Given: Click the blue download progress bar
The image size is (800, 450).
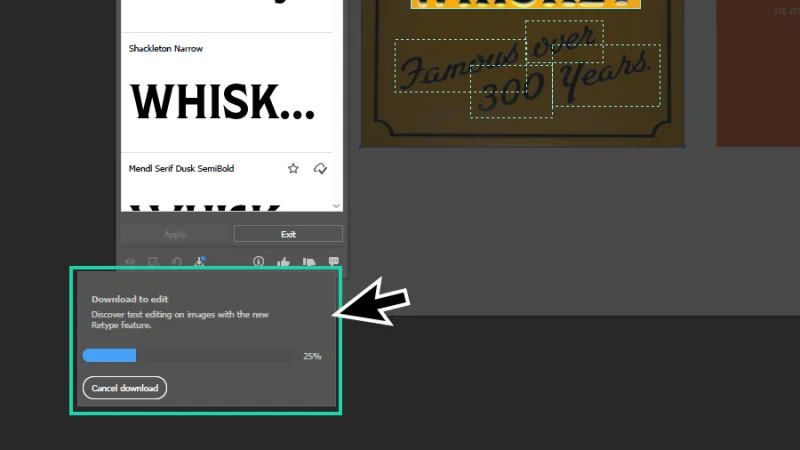Looking at the screenshot, I should [110, 355].
